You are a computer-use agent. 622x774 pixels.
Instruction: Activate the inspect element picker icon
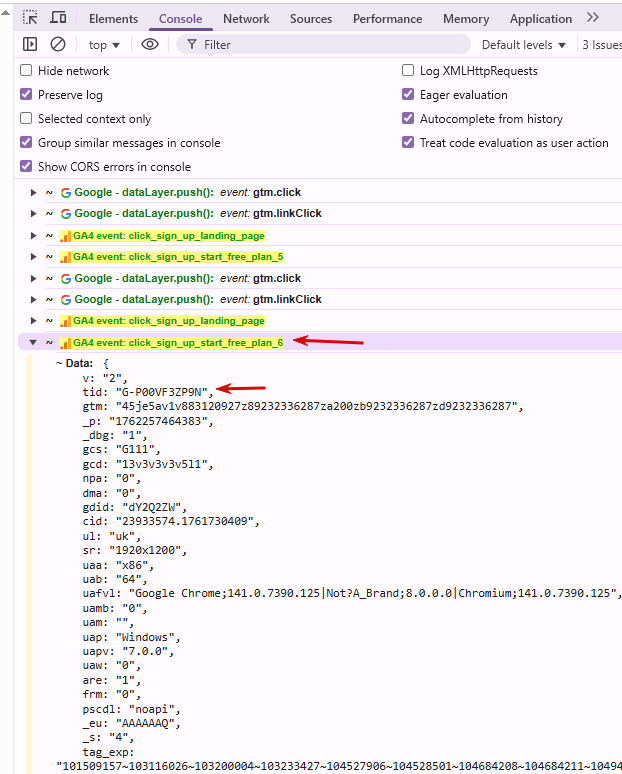(30, 18)
